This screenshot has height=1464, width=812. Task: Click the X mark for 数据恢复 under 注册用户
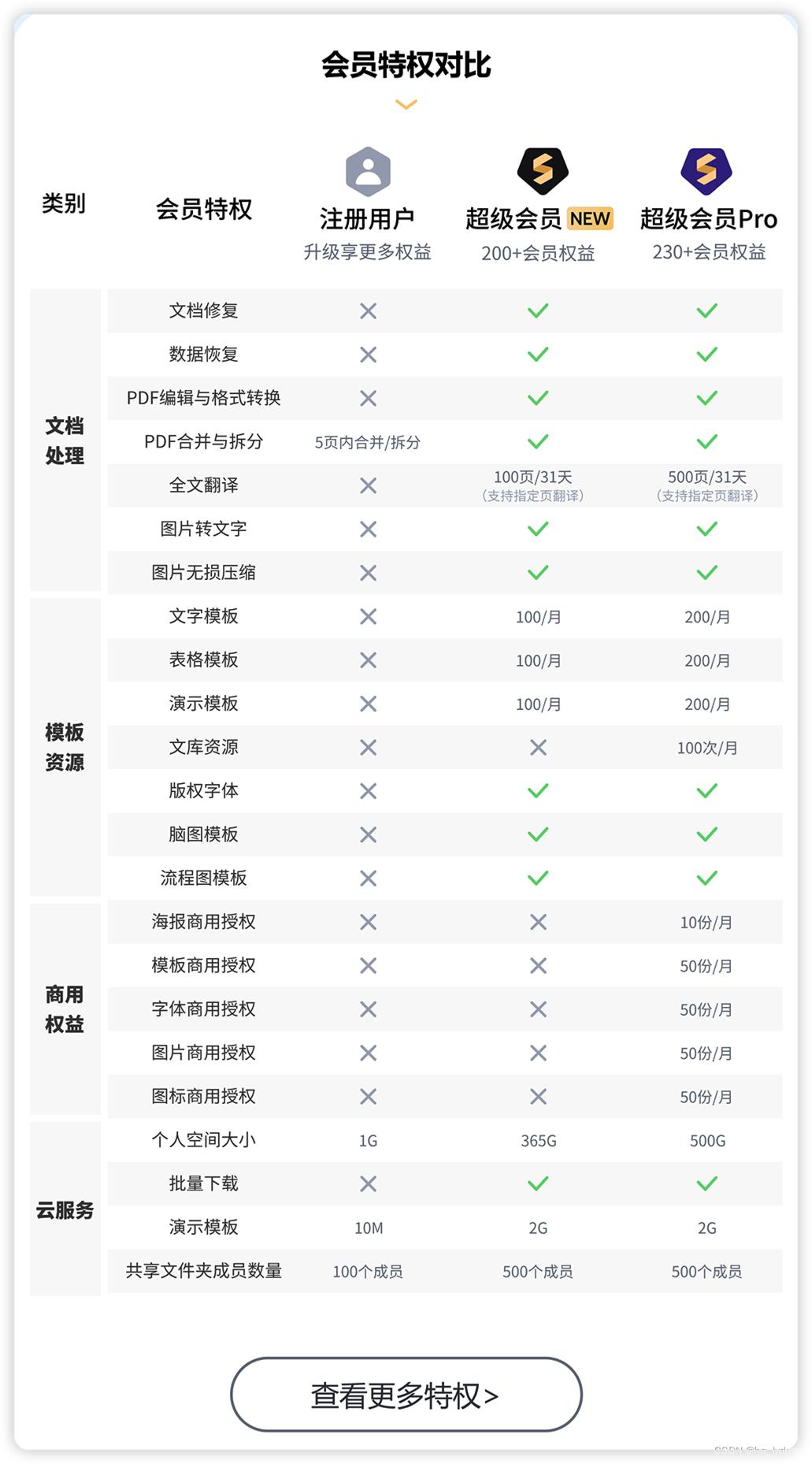(367, 355)
